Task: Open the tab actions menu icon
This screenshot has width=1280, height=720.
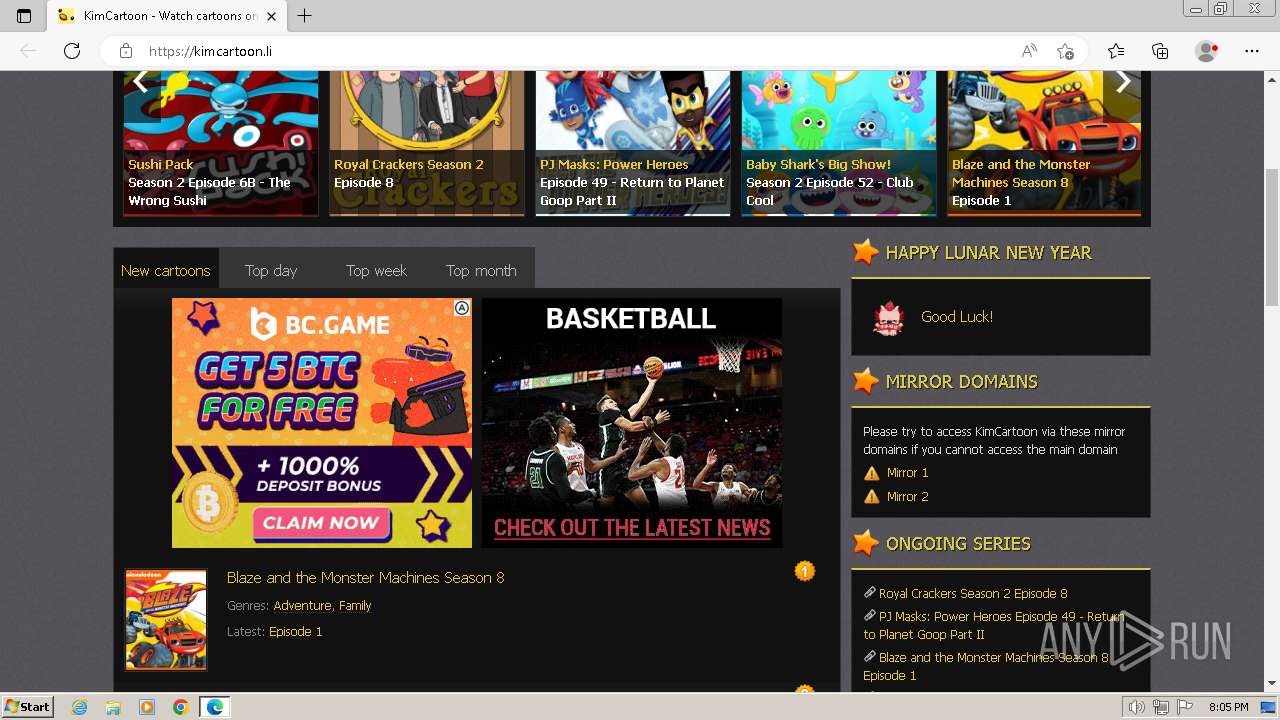Action: pos(24,15)
